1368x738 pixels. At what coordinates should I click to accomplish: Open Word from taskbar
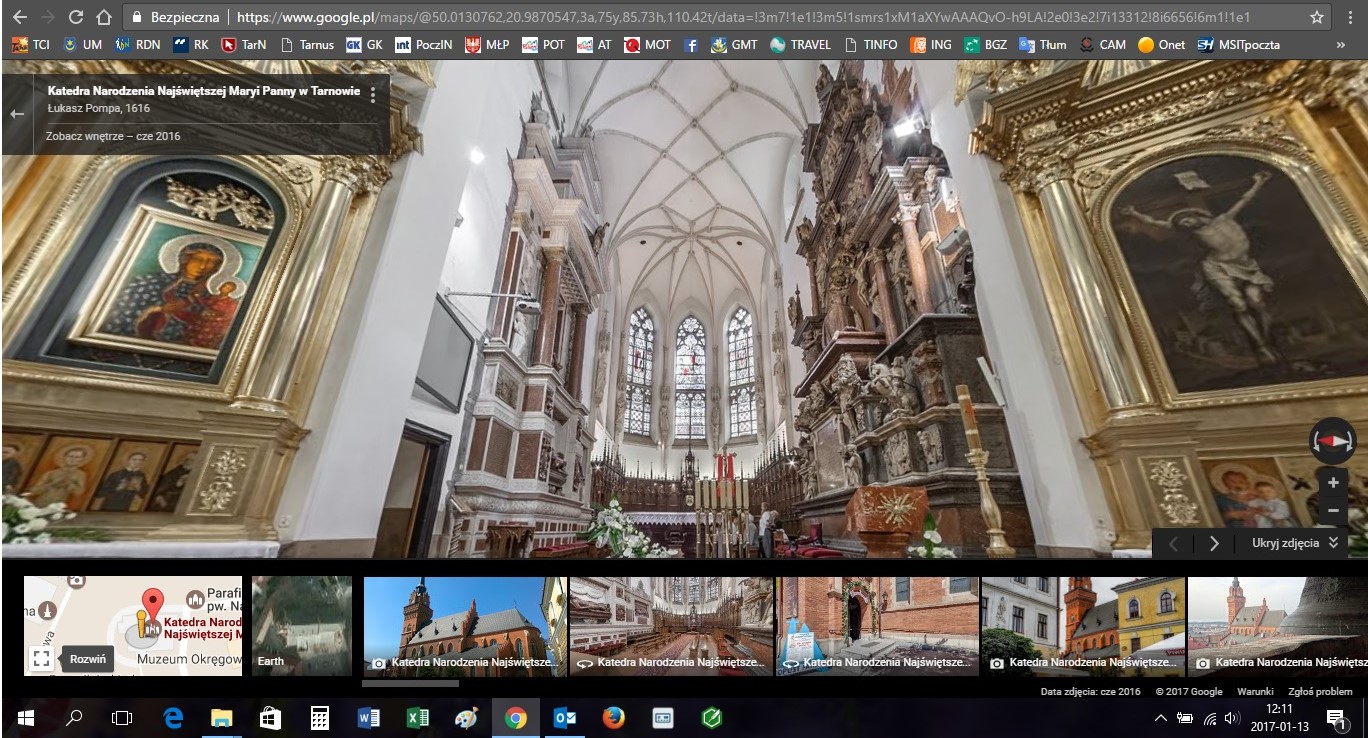click(369, 717)
